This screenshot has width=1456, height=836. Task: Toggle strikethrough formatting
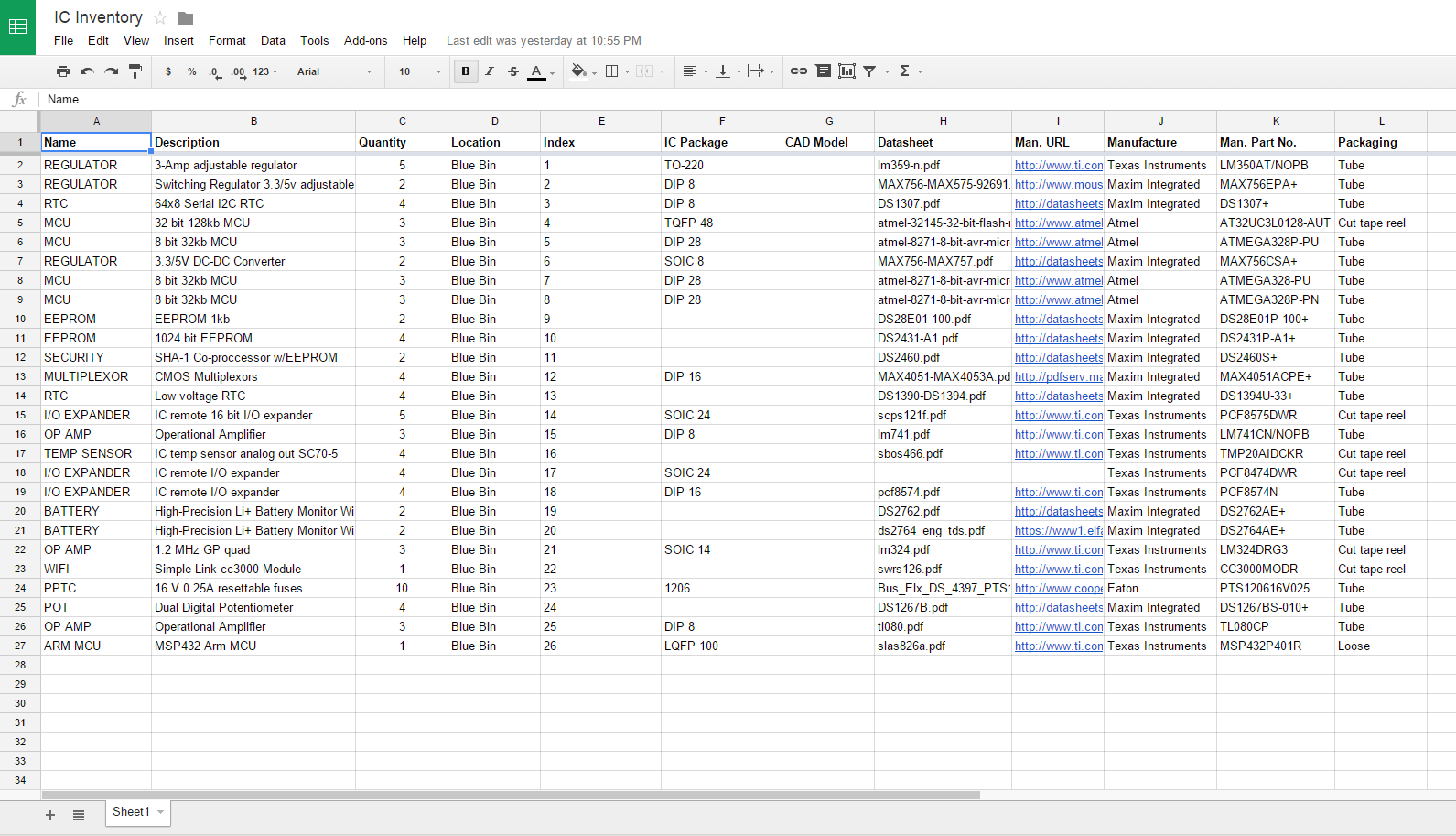point(513,71)
